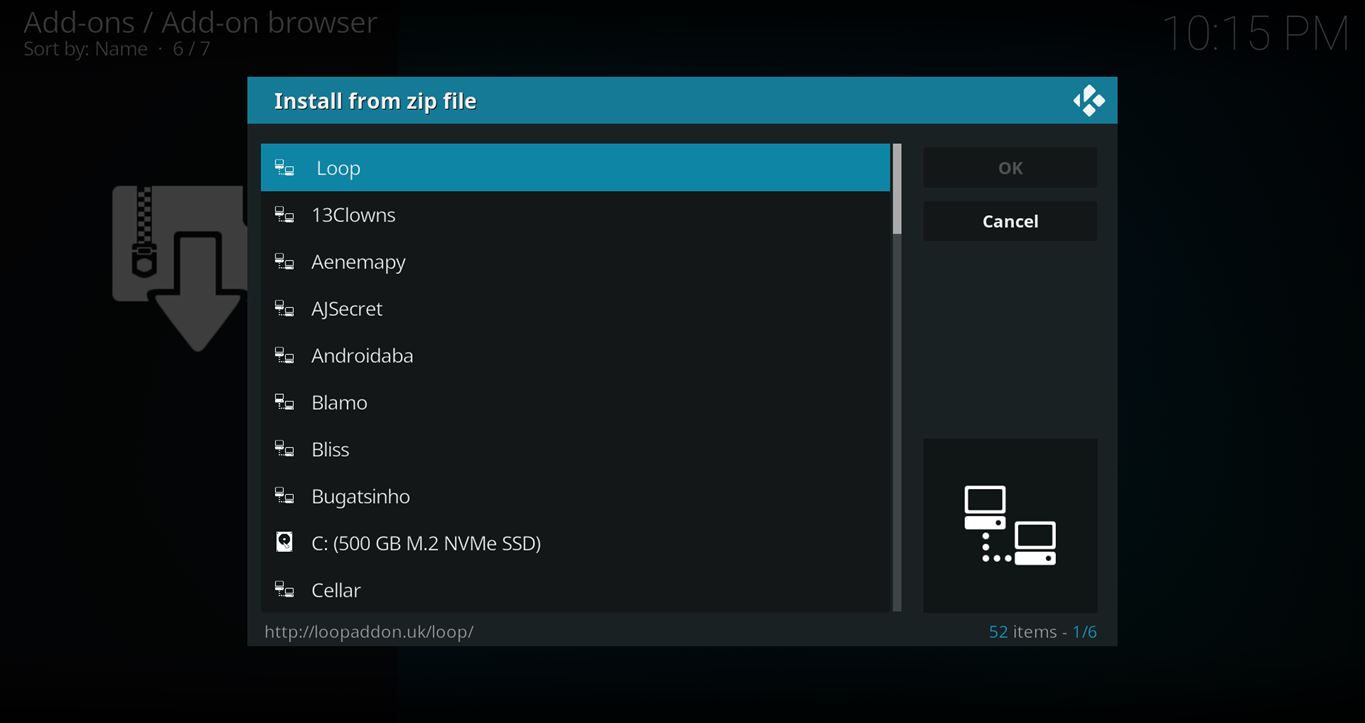
Task: Browse C: (500 GB M.2 NVMe SSD)
Action: [426, 544]
